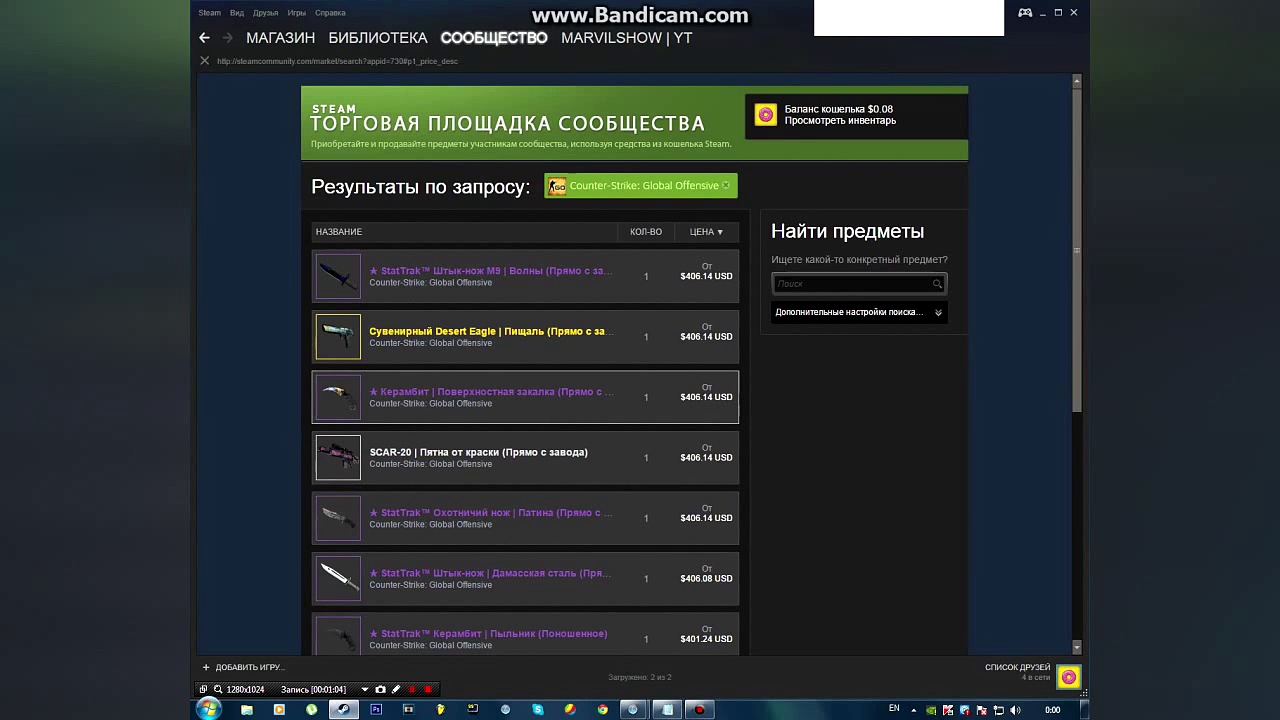Open the Windows Start menu
Screen dimensions: 1280x720
tap(208, 709)
